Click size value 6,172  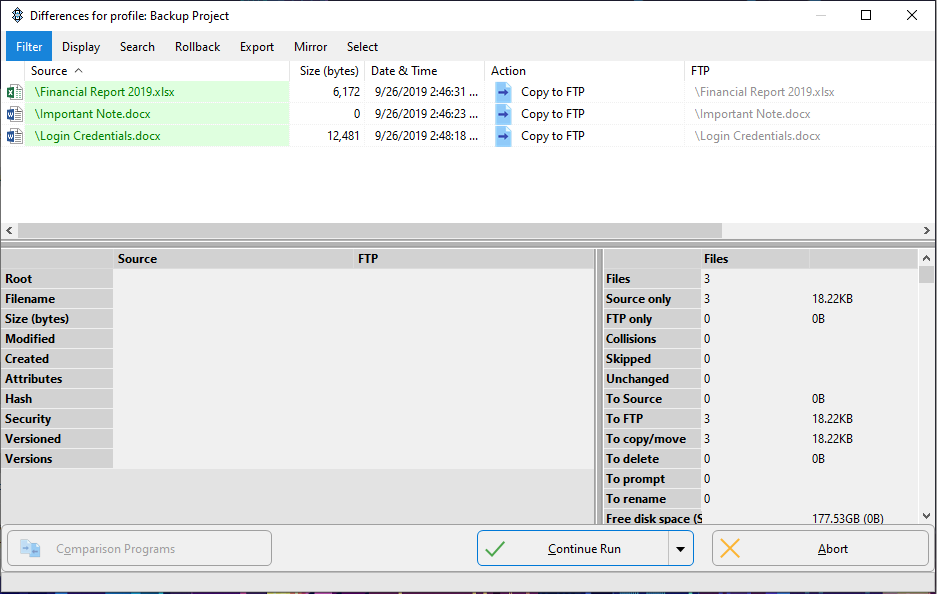point(347,92)
